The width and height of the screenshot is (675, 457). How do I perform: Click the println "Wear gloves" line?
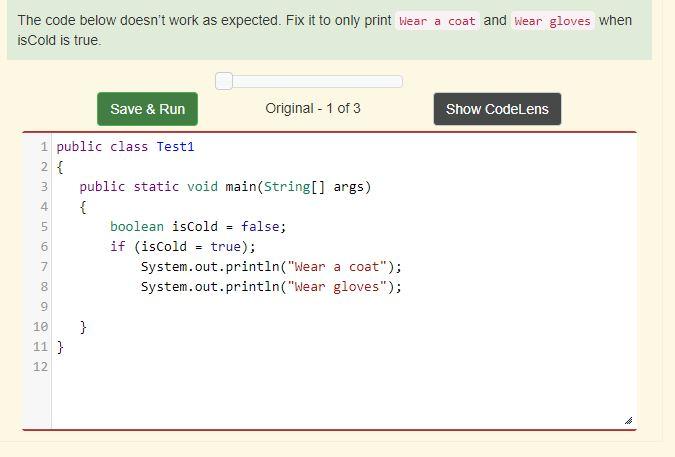pos(271,287)
